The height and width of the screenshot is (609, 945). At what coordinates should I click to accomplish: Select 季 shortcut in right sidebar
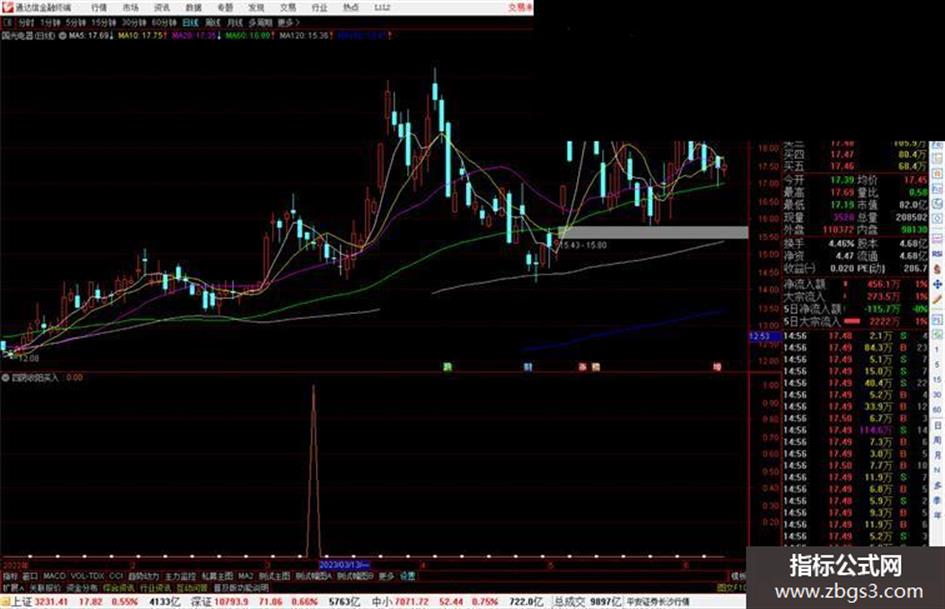937,500
